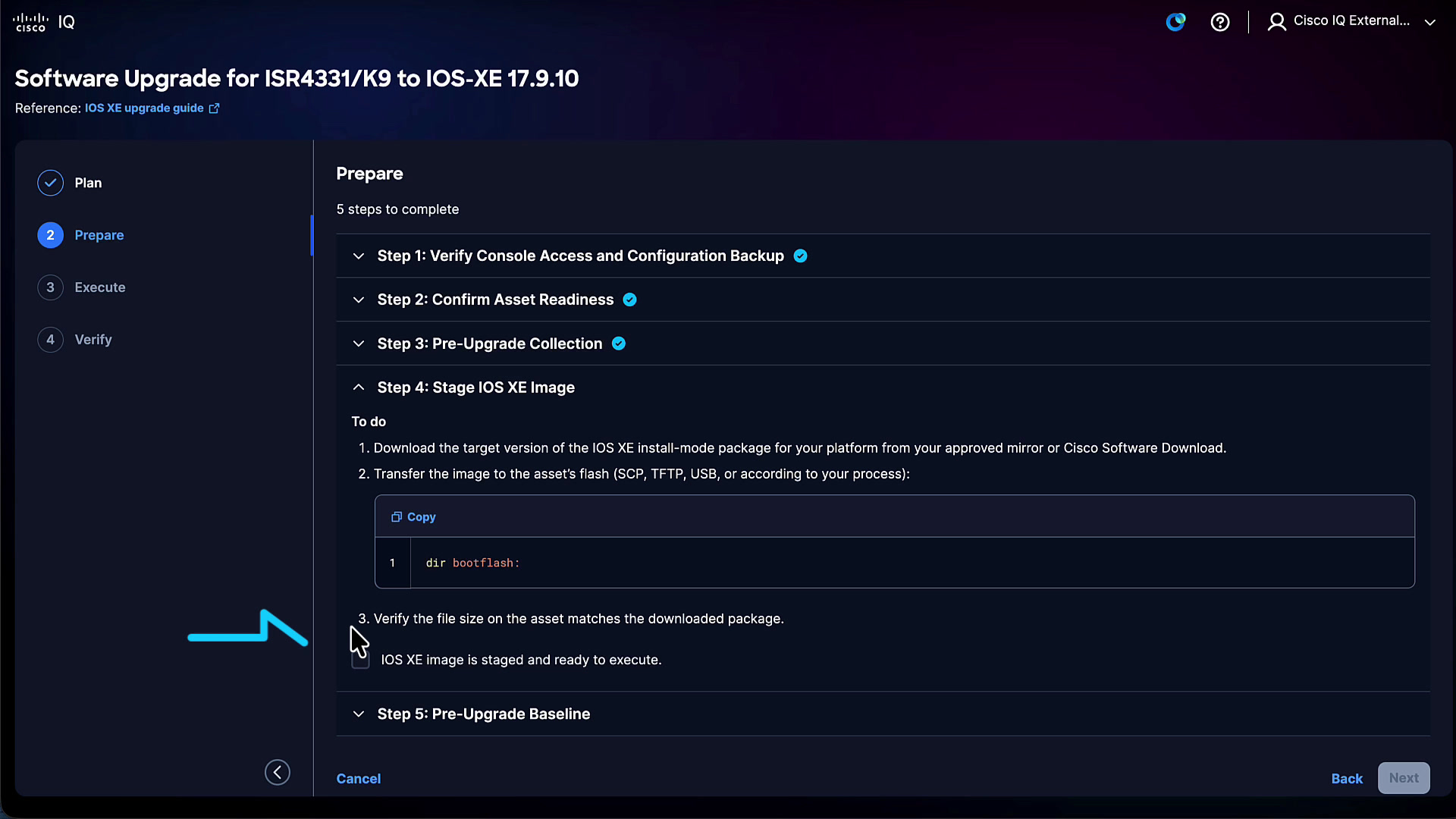This screenshot has height=819, width=1456.
Task: Click the Copy icon in code block
Action: click(x=396, y=517)
